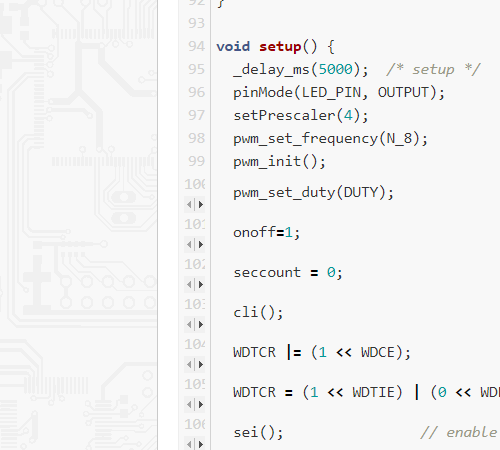
Task: Click the 'pinMode(LED_PIN, OUTPUT);' line
Action: (x=339, y=92)
